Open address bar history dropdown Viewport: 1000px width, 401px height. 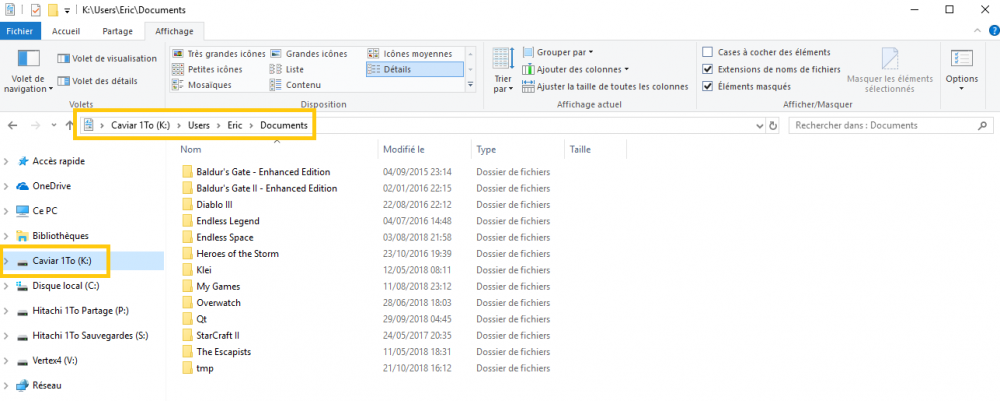coord(760,126)
